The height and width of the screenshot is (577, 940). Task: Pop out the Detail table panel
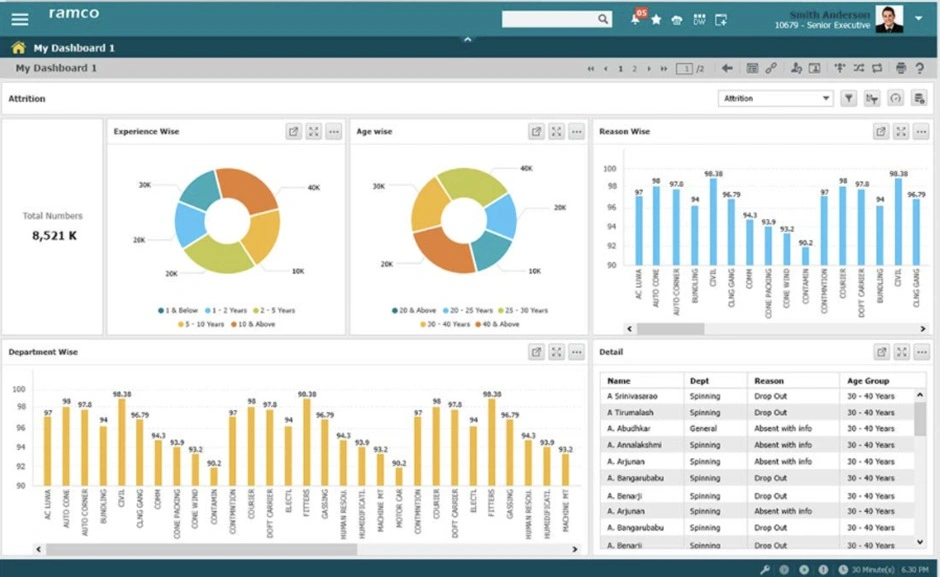tap(881, 352)
